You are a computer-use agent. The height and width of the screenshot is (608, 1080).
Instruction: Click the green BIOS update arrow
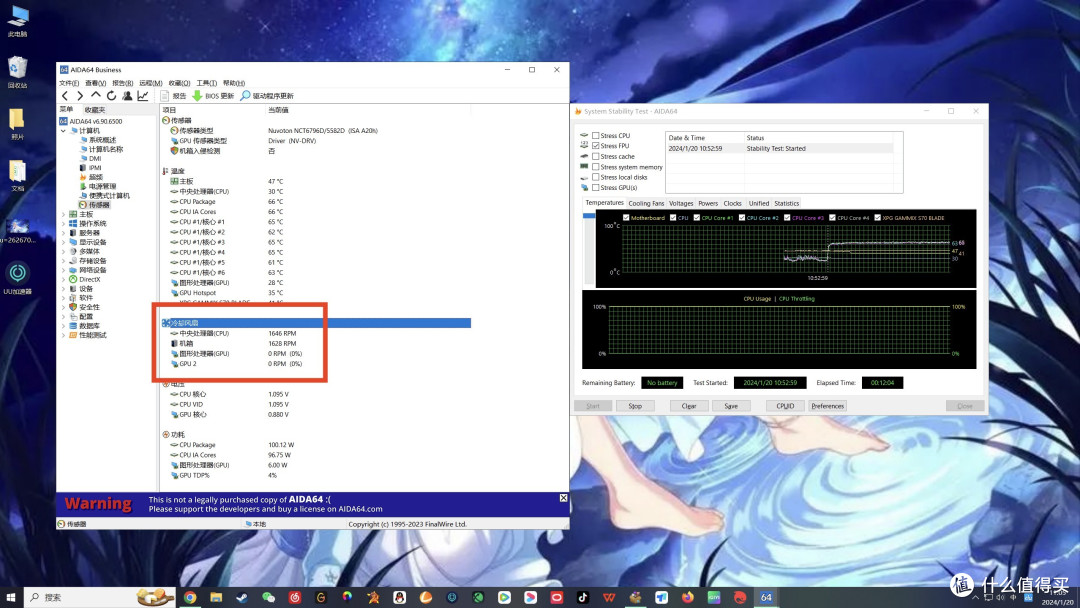tap(197, 96)
